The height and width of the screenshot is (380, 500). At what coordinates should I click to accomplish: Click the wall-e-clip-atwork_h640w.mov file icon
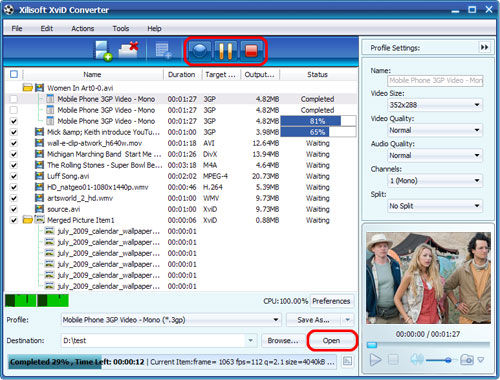(x=39, y=143)
